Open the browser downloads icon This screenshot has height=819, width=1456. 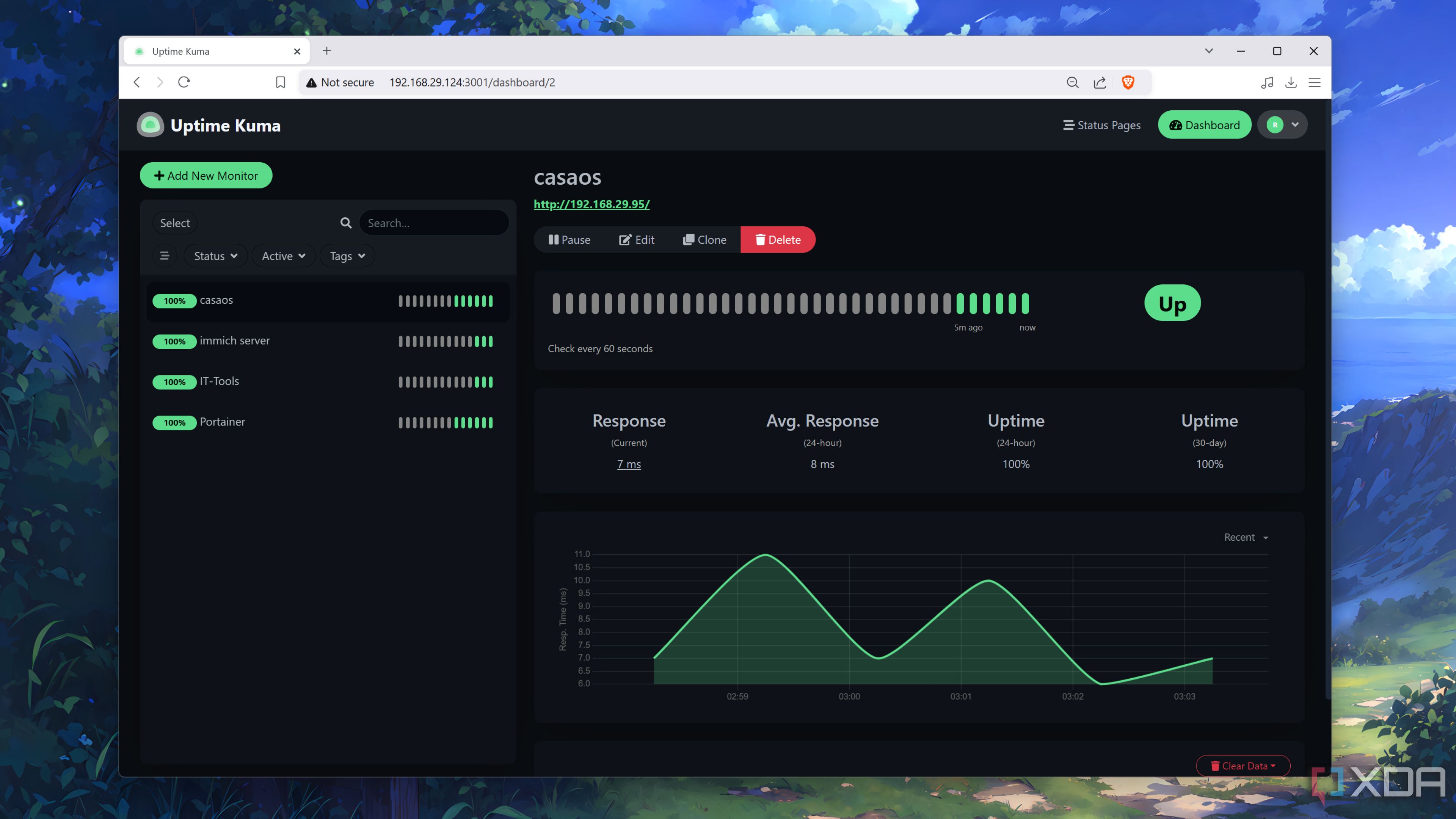click(1291, 83)
